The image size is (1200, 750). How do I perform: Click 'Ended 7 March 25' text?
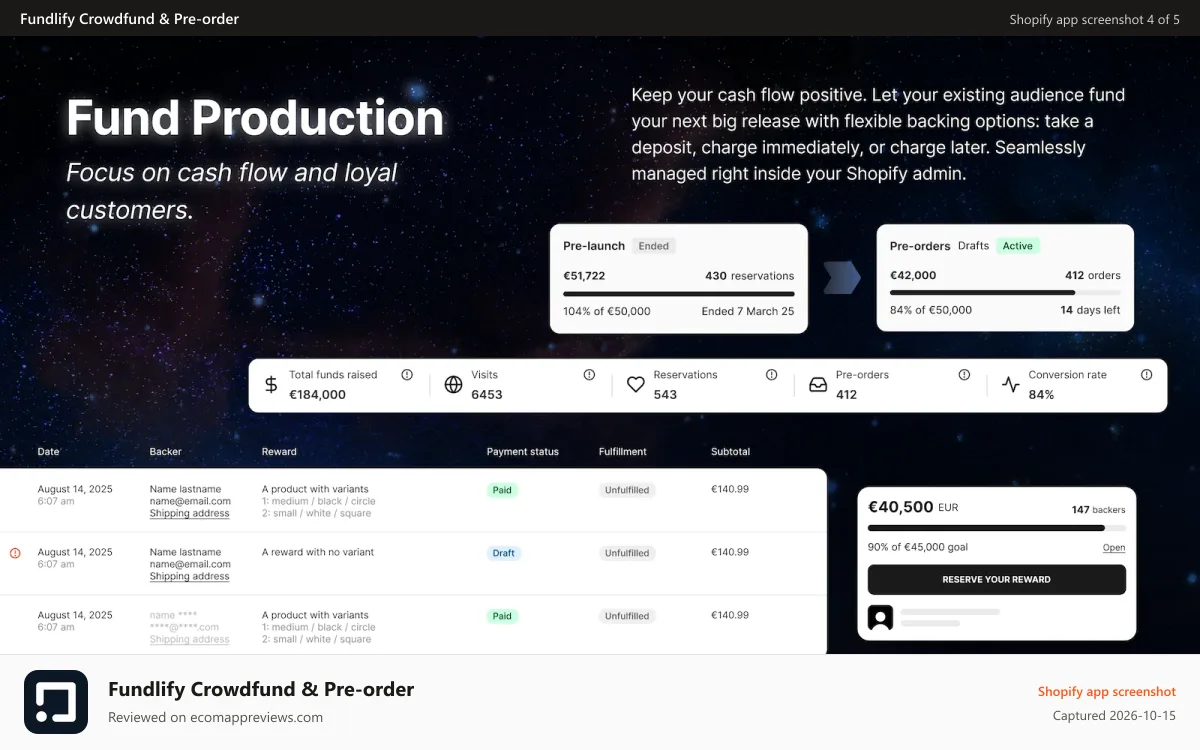(748, 311)
